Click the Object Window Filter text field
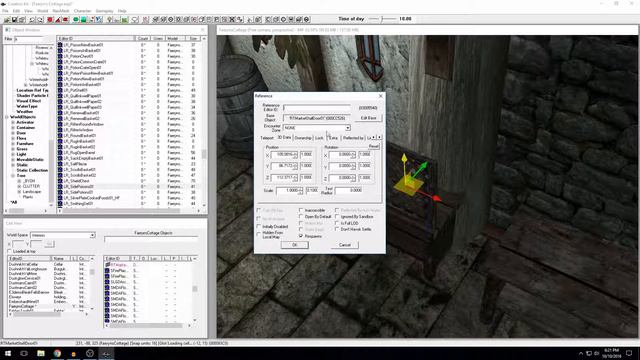 (29, 39)
